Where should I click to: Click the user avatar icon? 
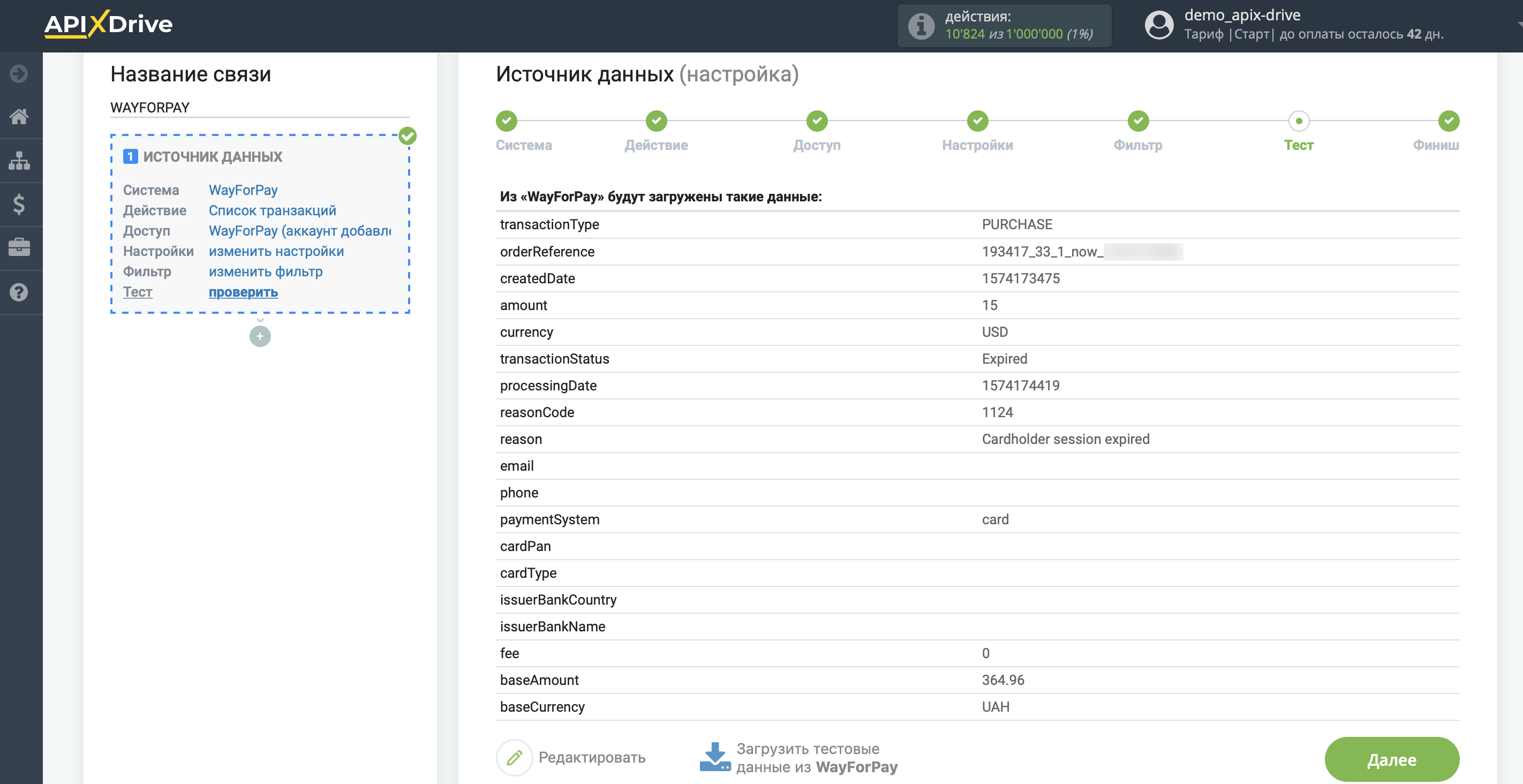(x=1159, y=25)
